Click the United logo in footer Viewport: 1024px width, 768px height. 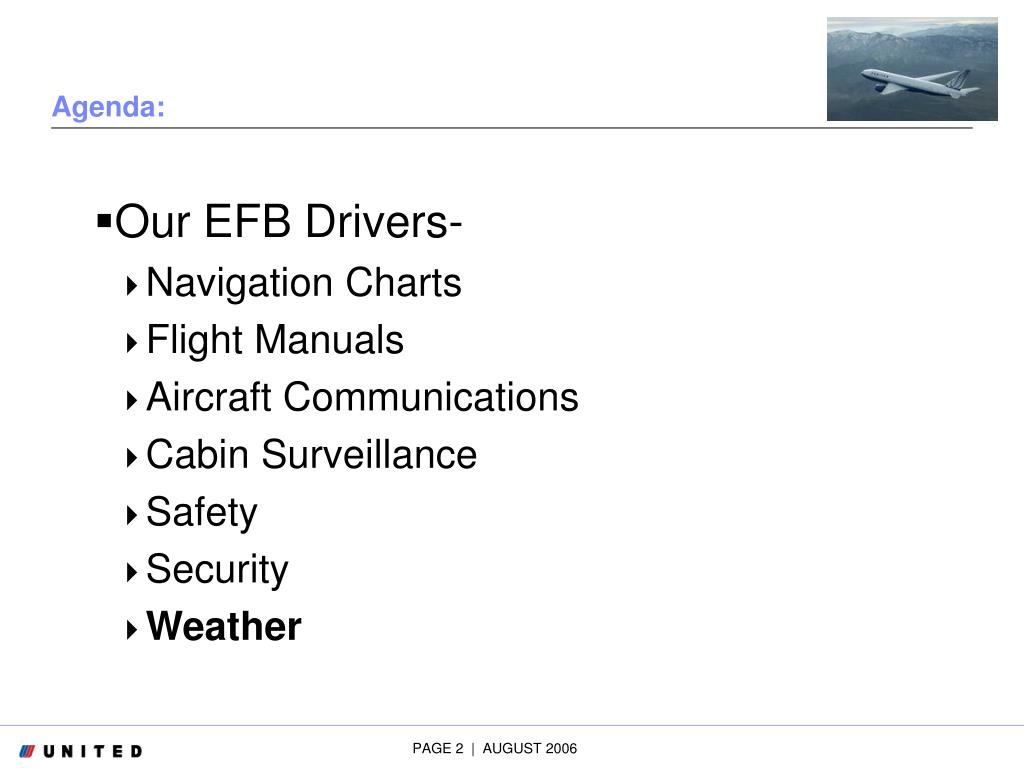pos(80,751)
